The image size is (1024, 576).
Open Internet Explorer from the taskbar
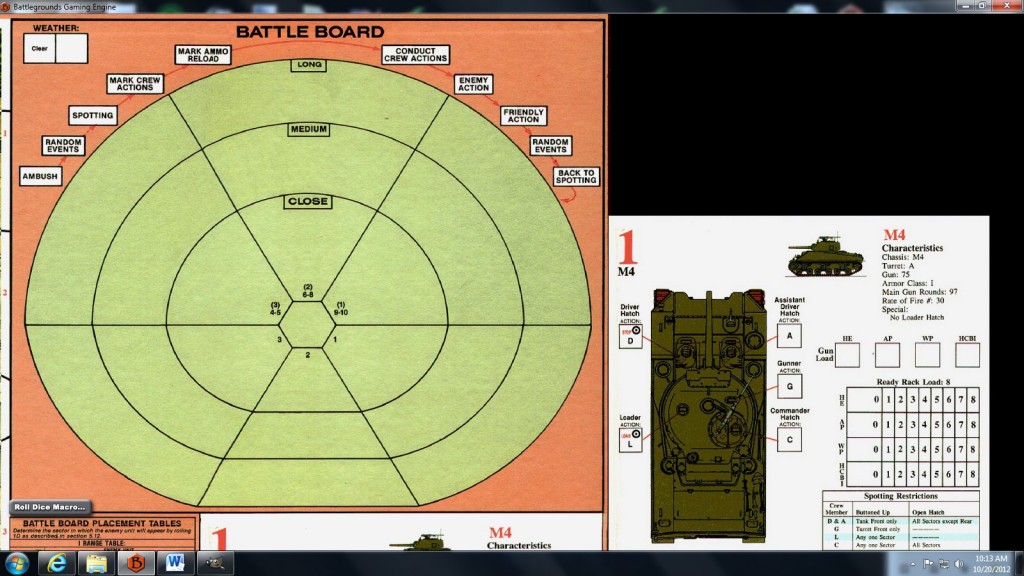(57, 563)
